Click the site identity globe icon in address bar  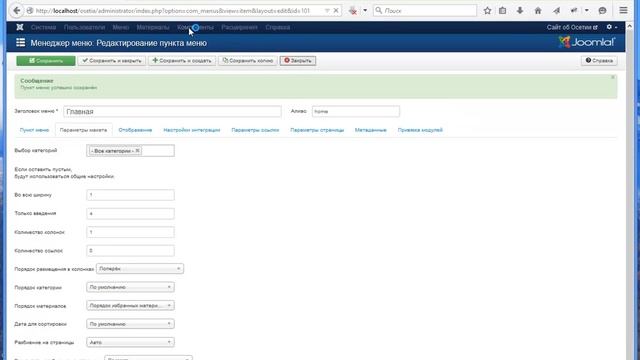[30, 11]
